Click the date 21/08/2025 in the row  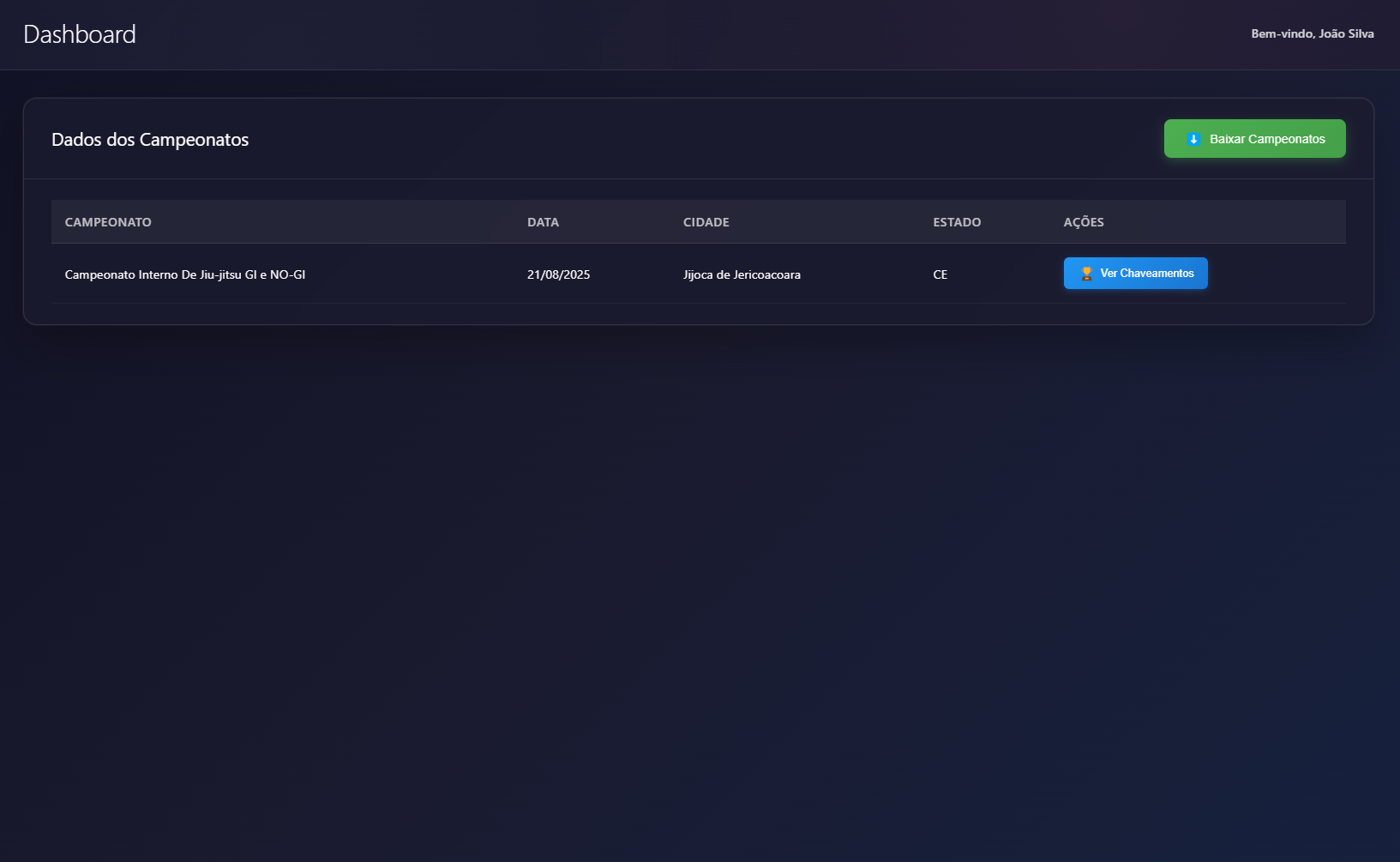(558, 275)
